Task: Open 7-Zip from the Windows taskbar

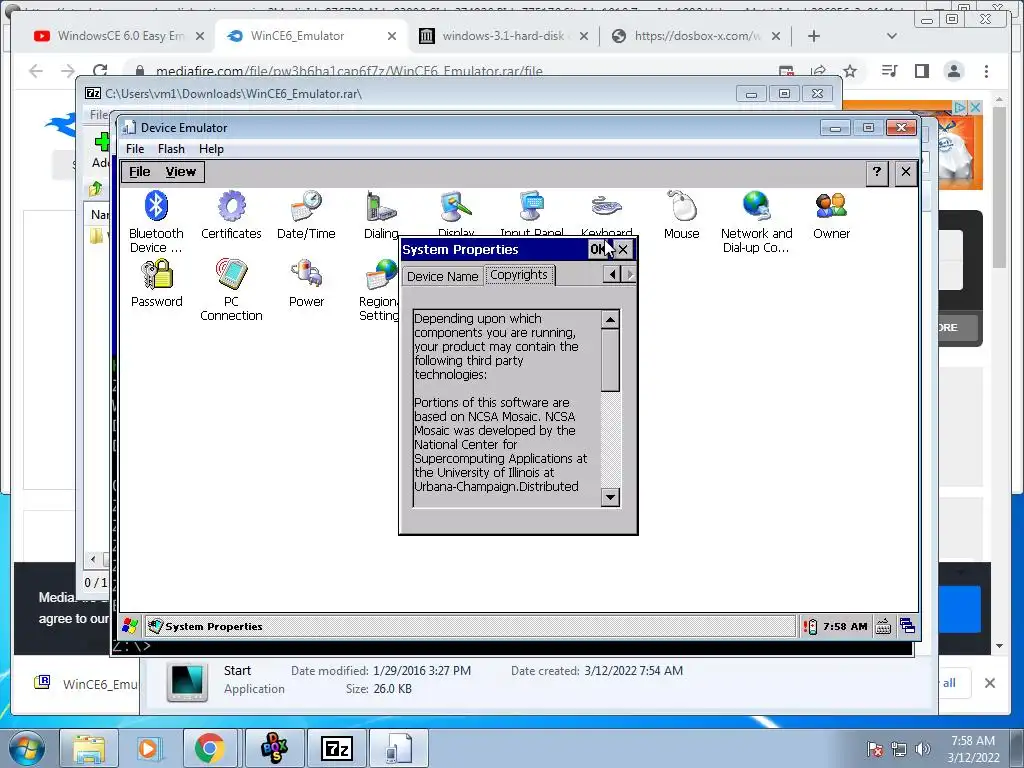Action: tap(336, 748)
